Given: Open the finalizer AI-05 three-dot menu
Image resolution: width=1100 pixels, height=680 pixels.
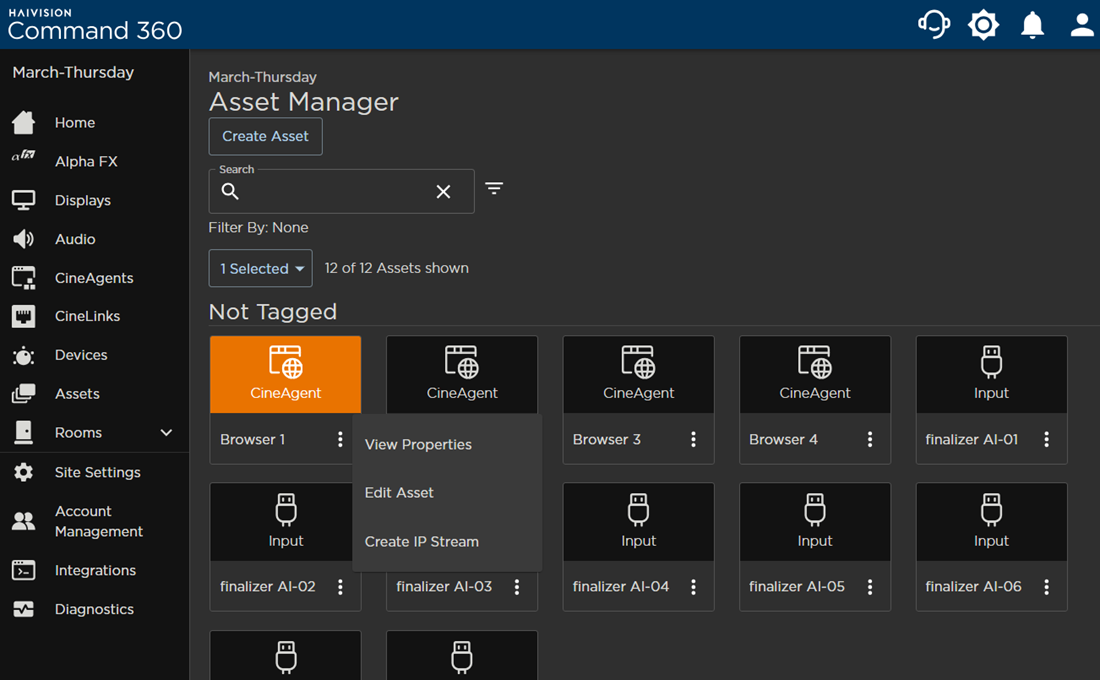Looking at the screenshot, I should click(870, 587).
